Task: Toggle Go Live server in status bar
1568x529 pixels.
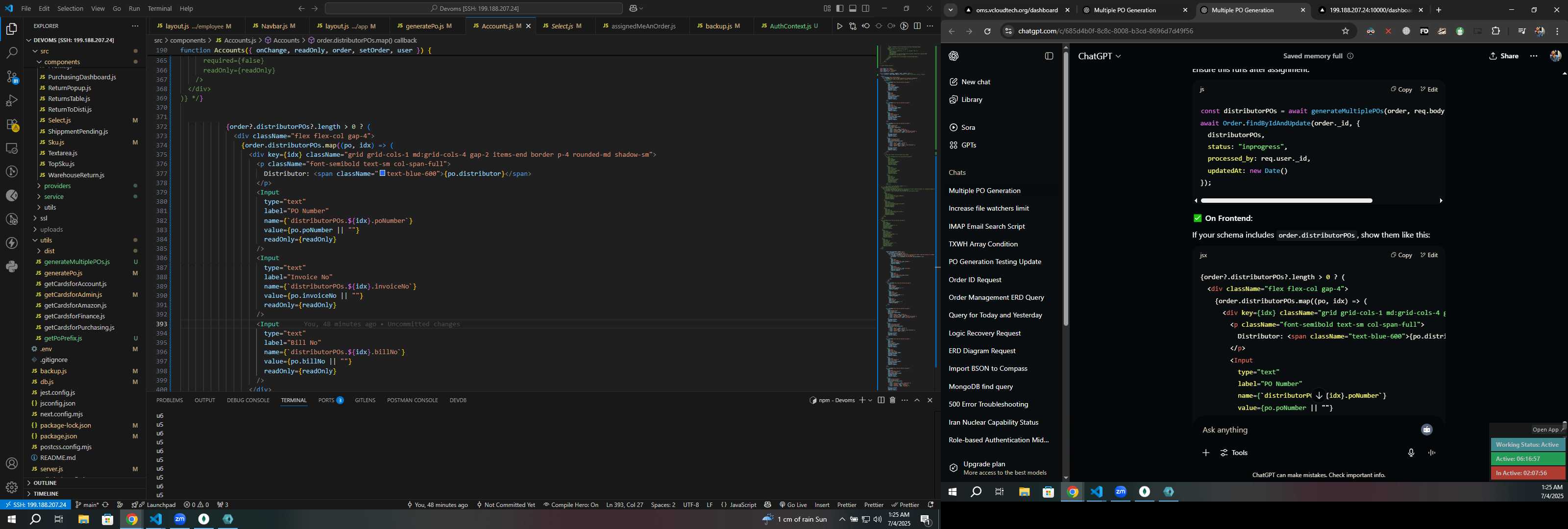Action: pos(792,505)
